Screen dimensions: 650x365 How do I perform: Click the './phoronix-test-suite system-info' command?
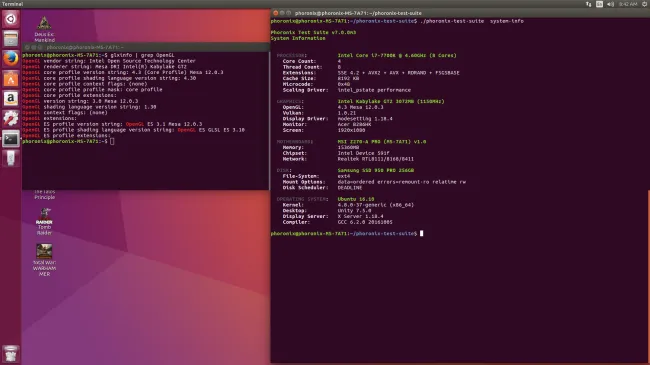point(472,21)
